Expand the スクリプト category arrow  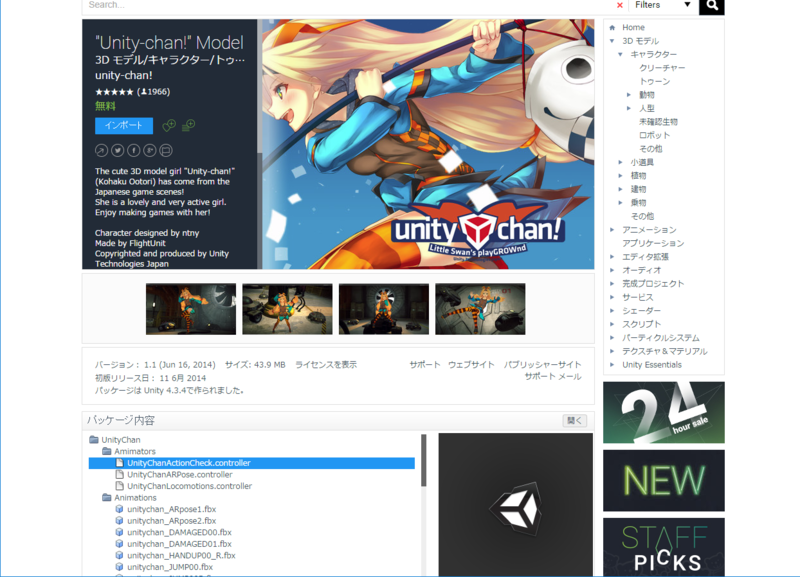[612, 324]
